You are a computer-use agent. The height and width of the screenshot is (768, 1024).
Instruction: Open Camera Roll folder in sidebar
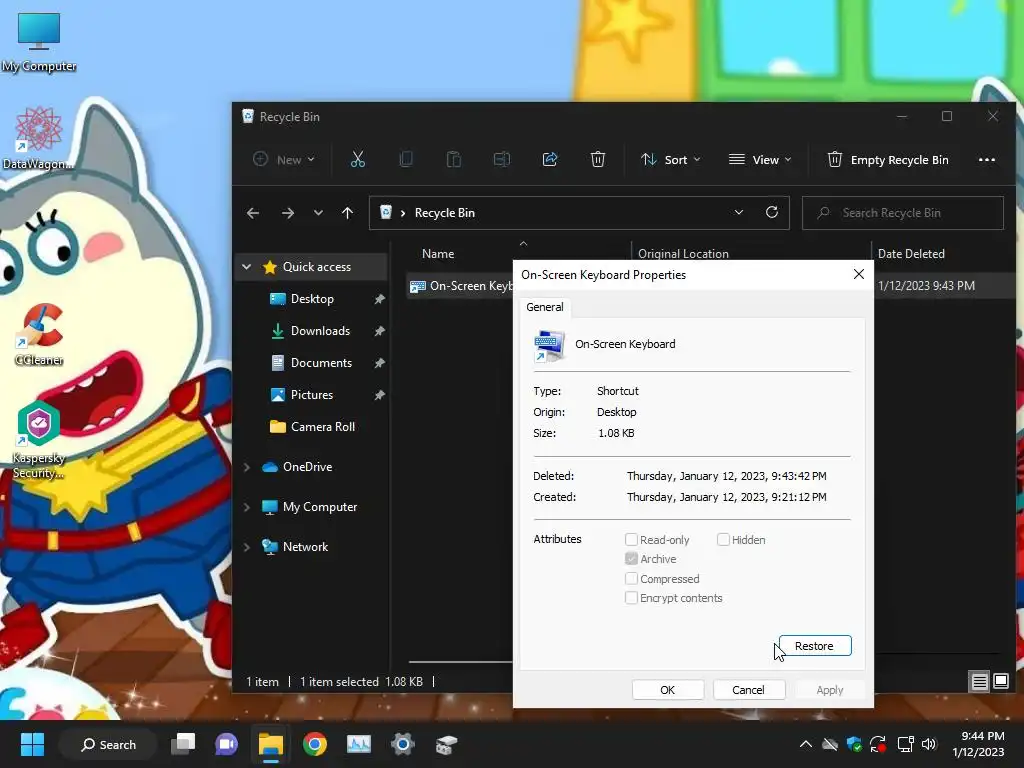tap(323, 427)
